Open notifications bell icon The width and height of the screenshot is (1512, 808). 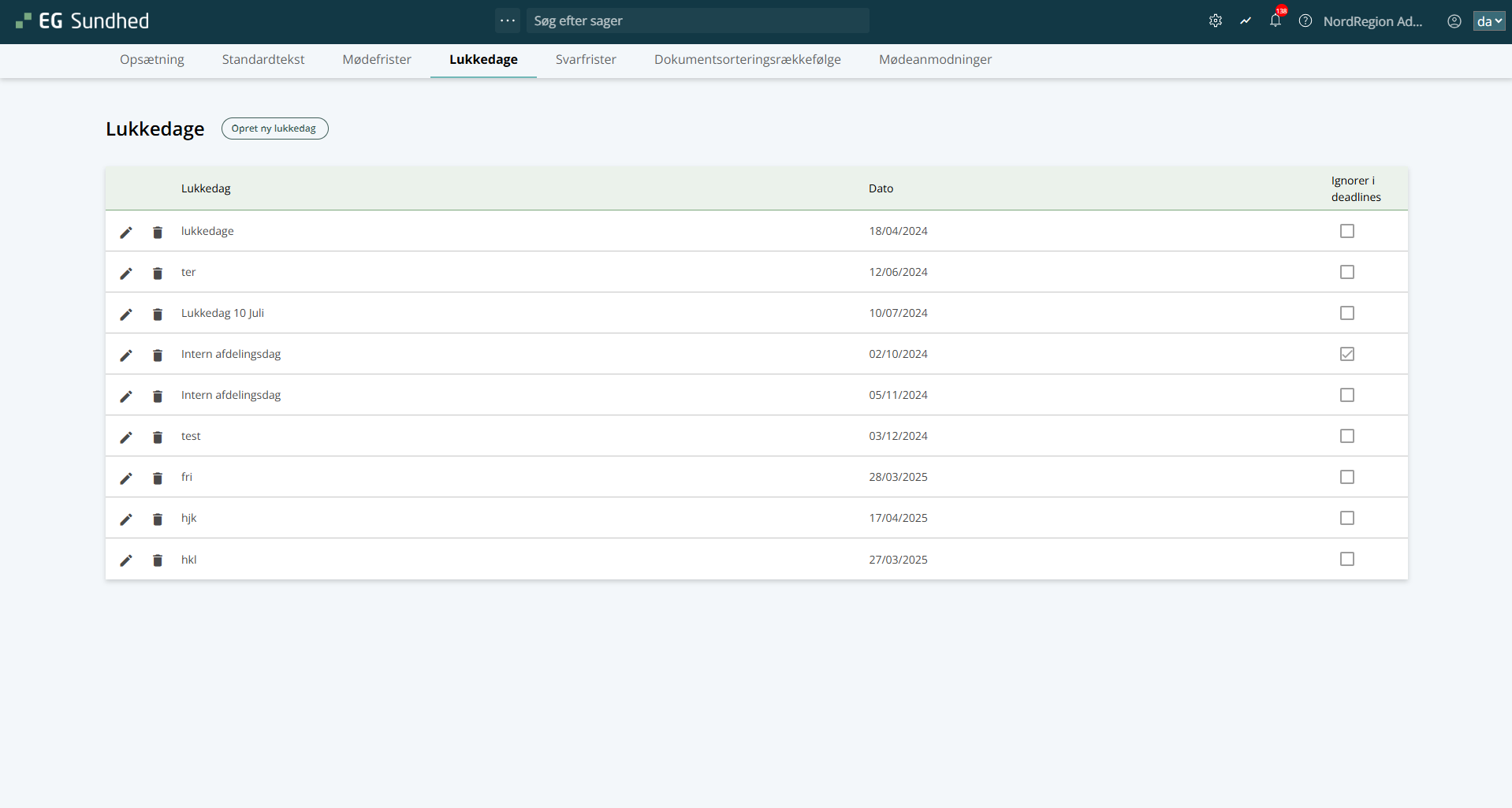[1275, 21]
